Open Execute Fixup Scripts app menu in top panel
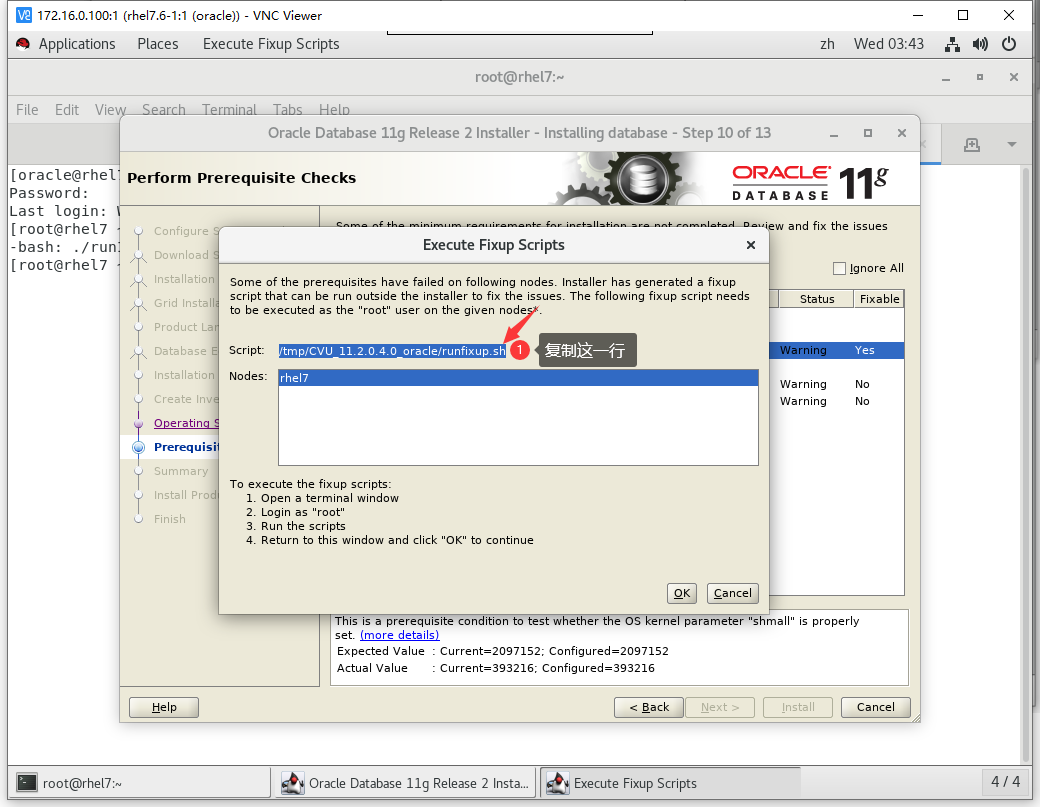Screen dimensions: 1040x807 tap(271, 44)
